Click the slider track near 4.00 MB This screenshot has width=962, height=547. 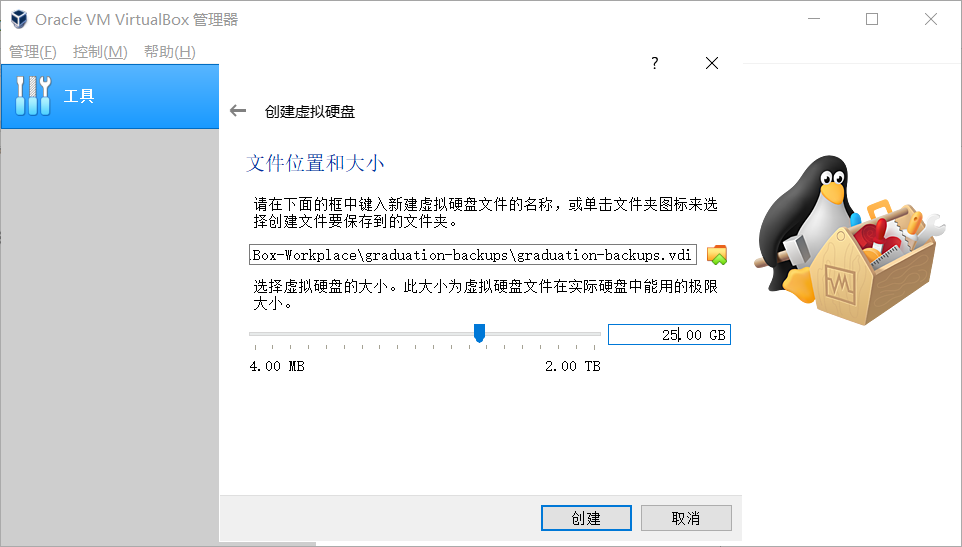coord(258,334)
